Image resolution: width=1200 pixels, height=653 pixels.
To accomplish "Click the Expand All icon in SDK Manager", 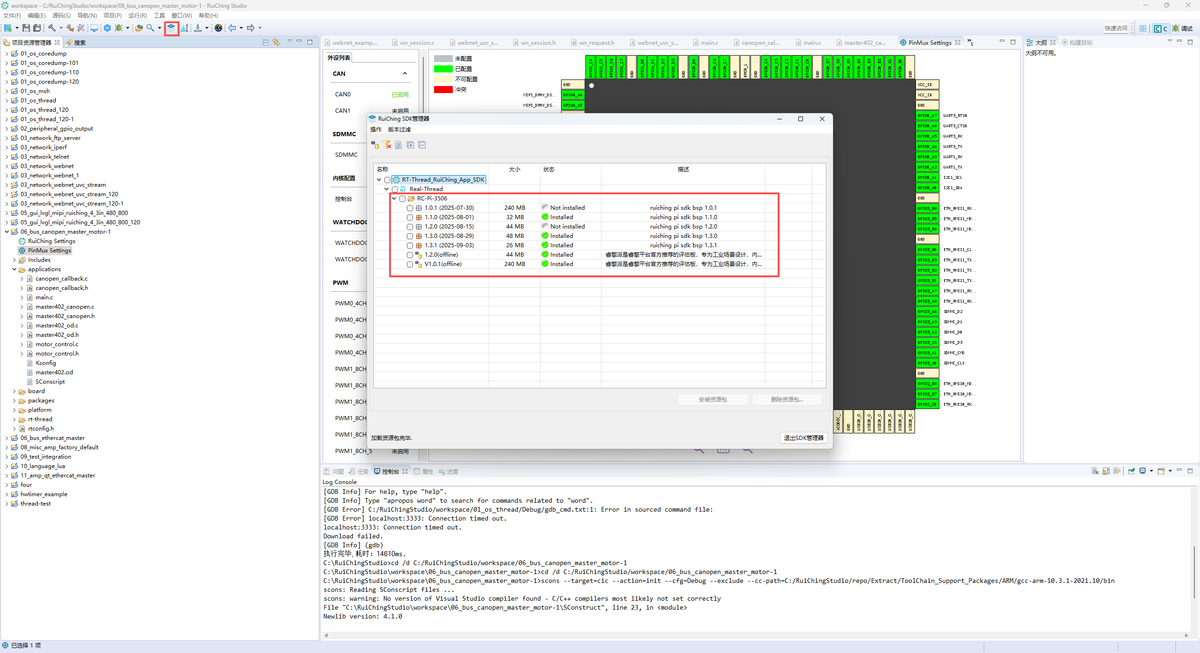I will click(410, 145).
